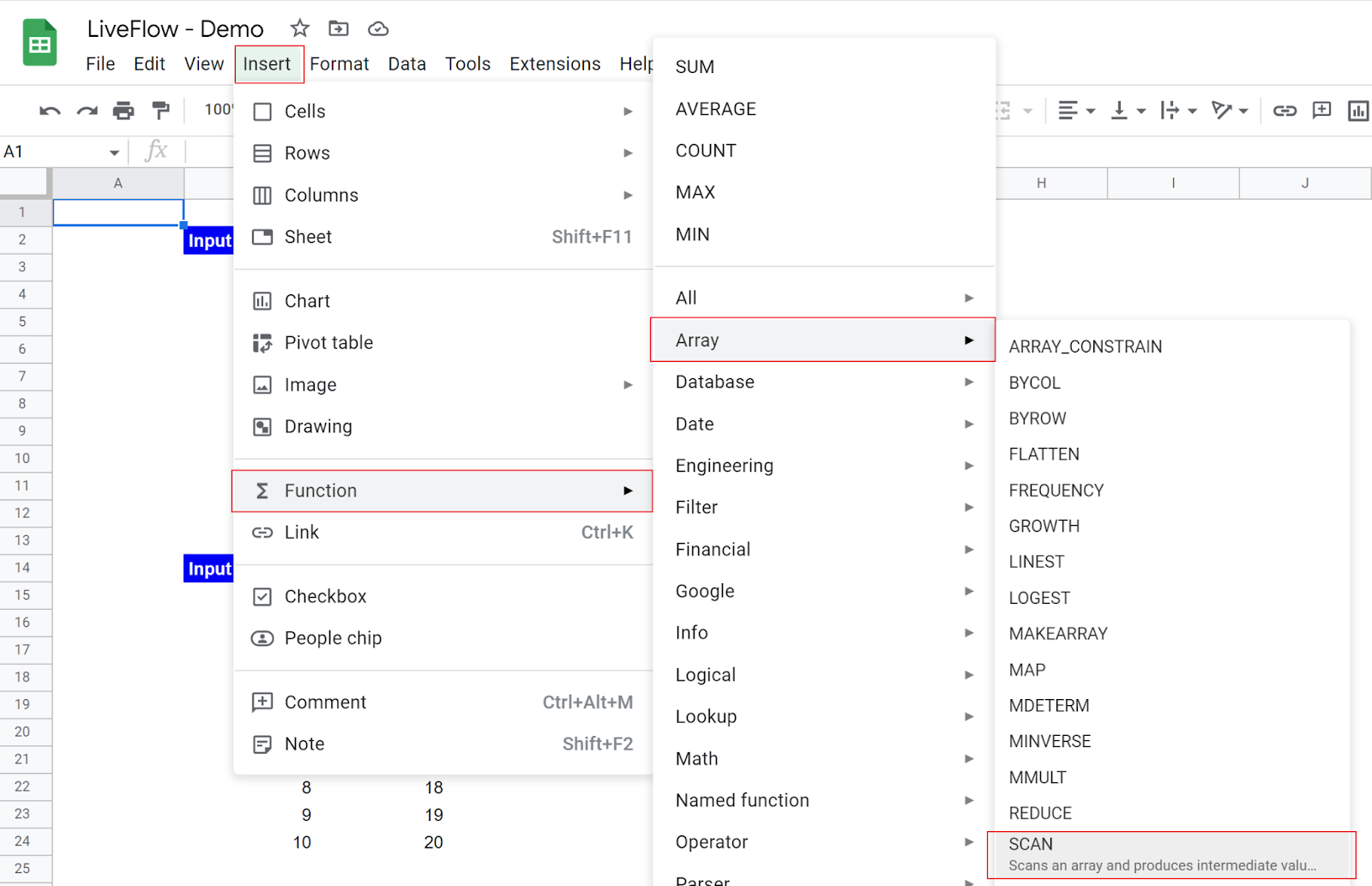Image resolution: width=1372 pixels, height=886 pixels.
Task: Insert a new Sheet
Action: (x=442, y=237)
